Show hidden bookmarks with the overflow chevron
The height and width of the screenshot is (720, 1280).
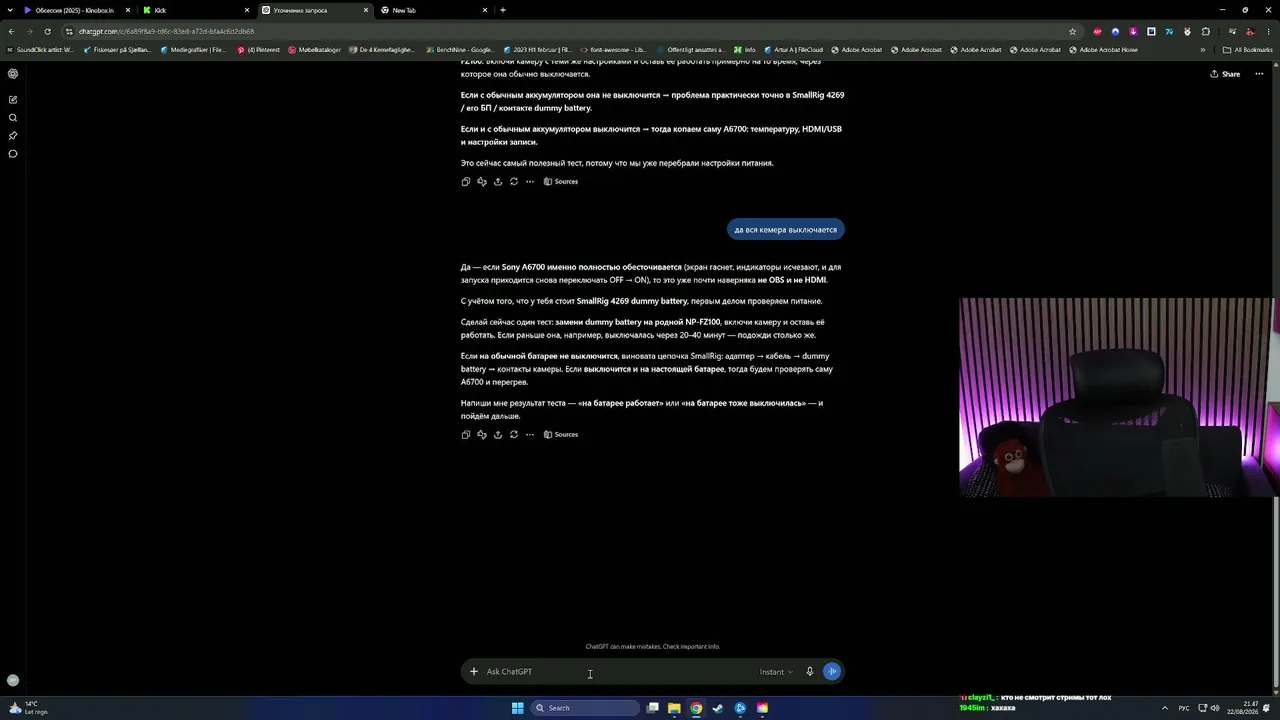click(1203, 49)
